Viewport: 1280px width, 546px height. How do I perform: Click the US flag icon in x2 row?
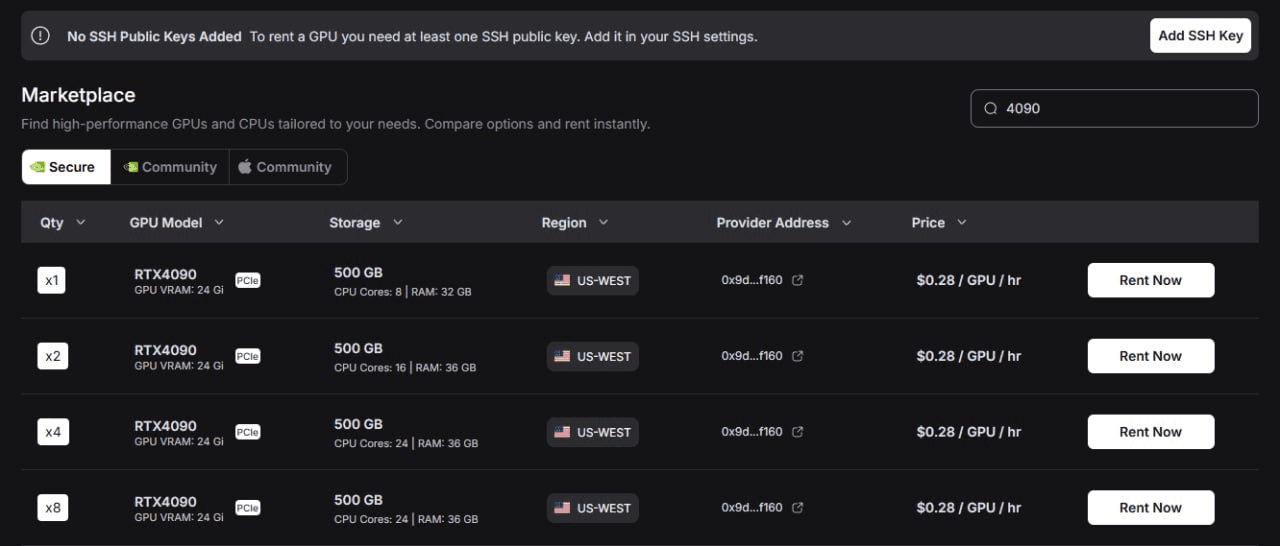click(x=562, y=356)
